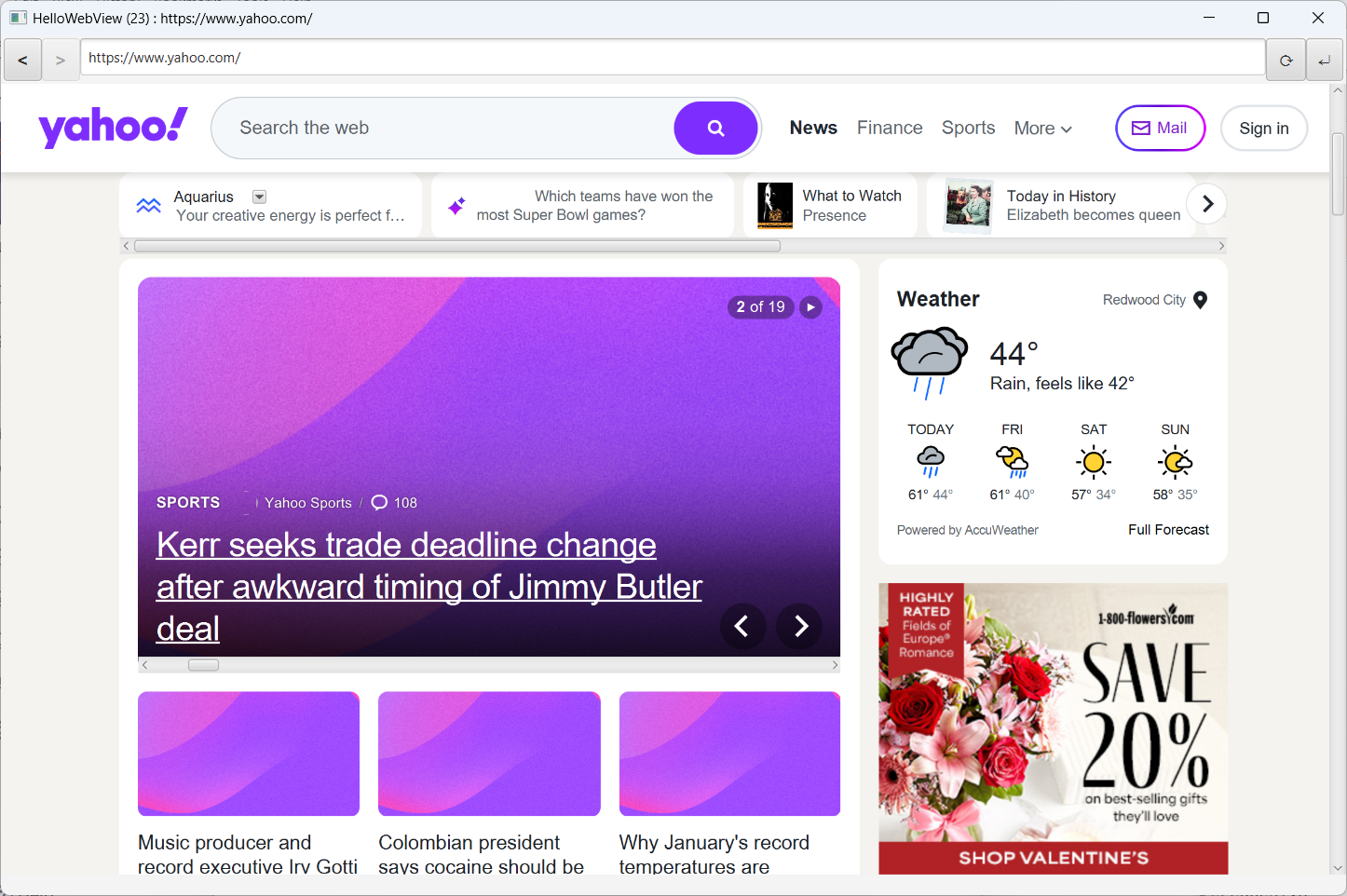Advance to next story in carousel
Screen dimensions: 1347x896
(x=801, y=626)
